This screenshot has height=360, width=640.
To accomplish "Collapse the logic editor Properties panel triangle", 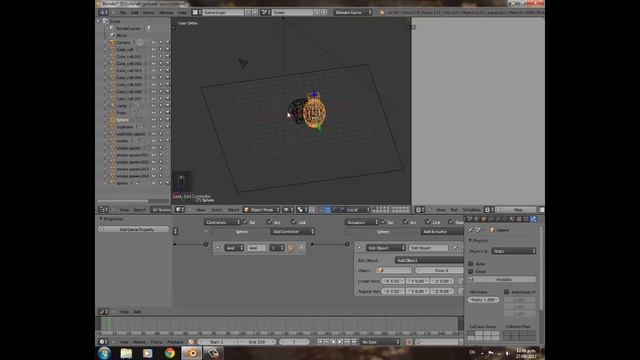I will pyautogui.click(x=100, y=219).
